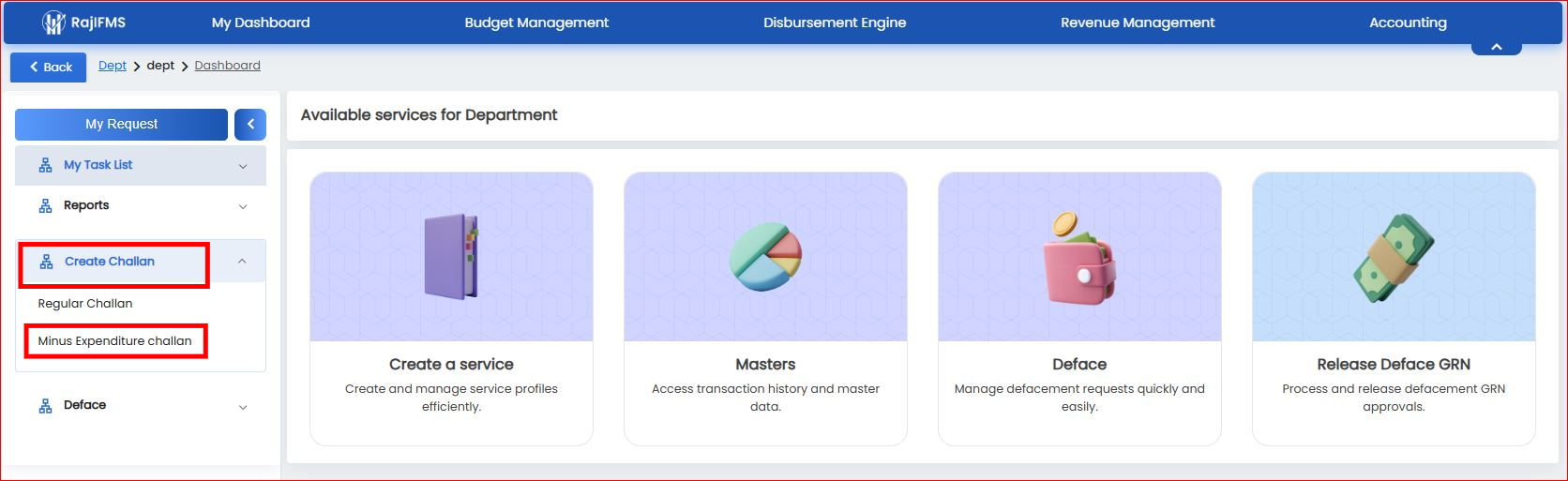Click the Create Challan hierarchy icon
1568x481 pixels.
coord(46,263)
